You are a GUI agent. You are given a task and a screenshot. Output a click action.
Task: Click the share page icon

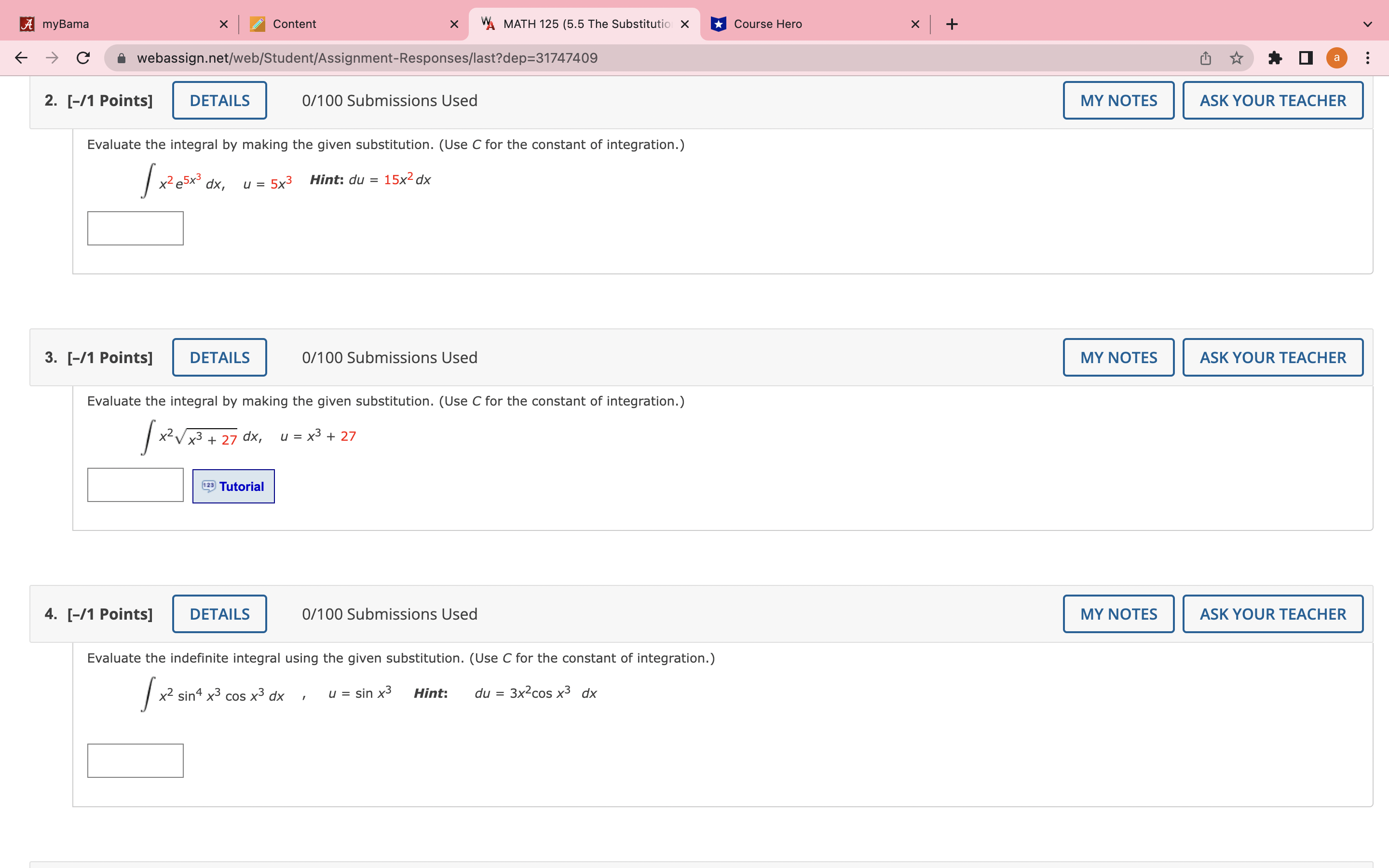coord(1205,58)
